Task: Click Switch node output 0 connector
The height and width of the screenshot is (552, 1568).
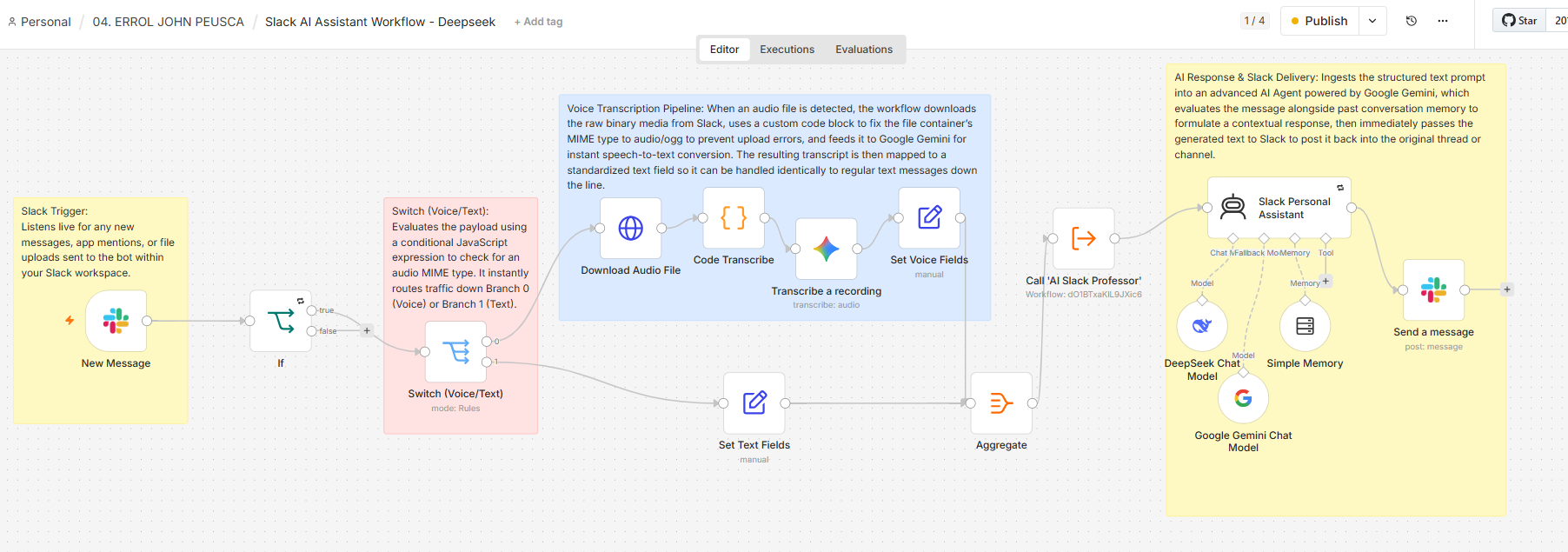Action: (x=486, y=342)
